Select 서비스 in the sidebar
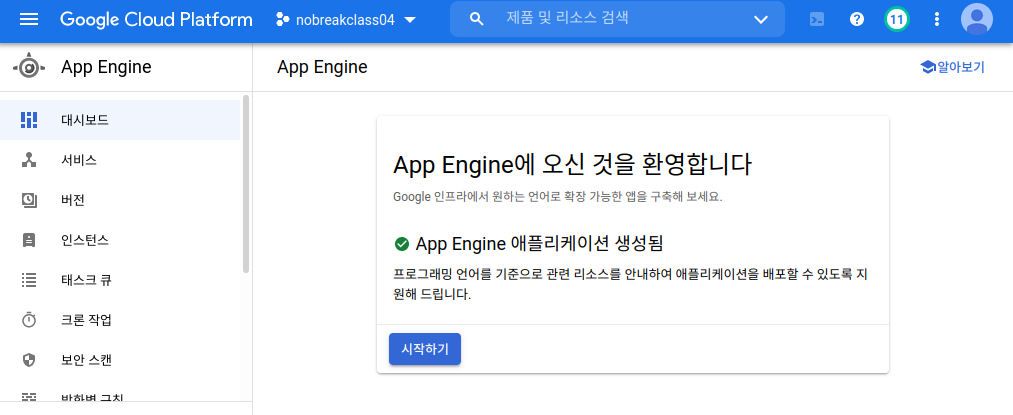This screenshot has height=415, width=1013. (x=120, y=160)
